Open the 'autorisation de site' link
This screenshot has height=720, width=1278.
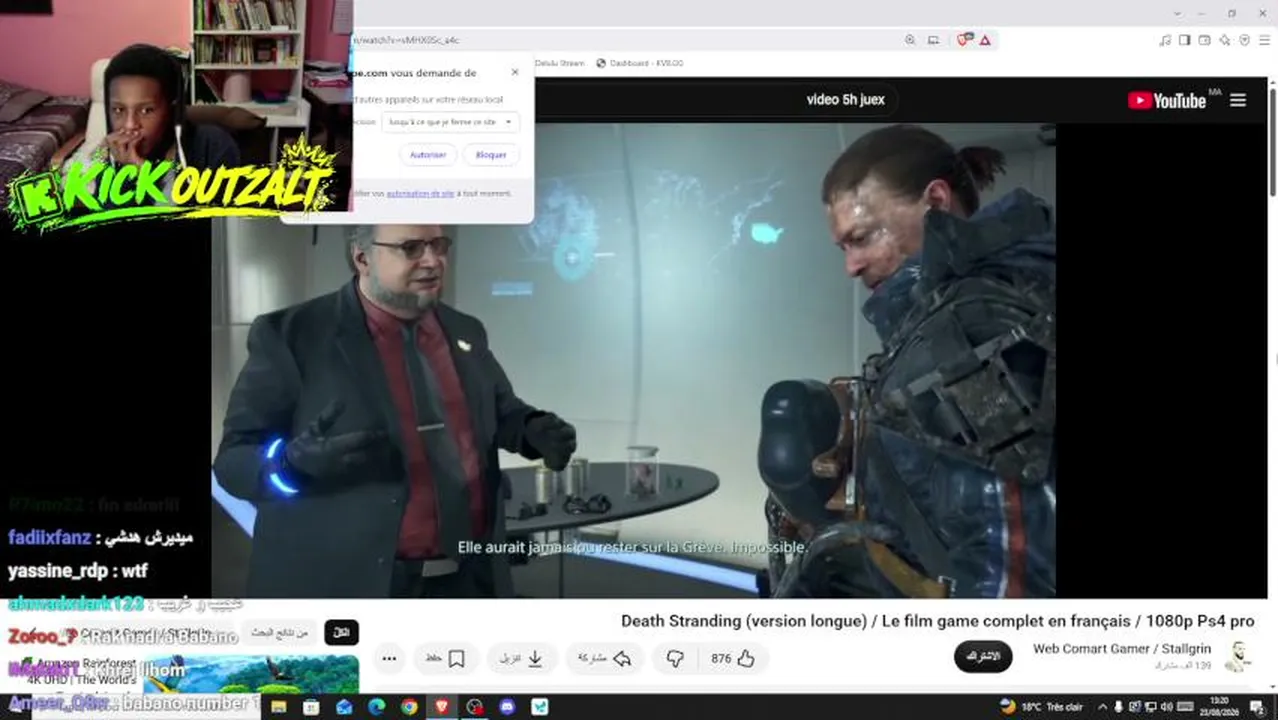click(x=420, y=193)
